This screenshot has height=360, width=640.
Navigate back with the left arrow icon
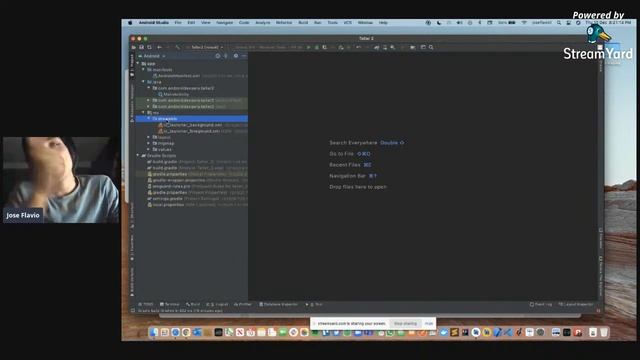coord(160,47)
